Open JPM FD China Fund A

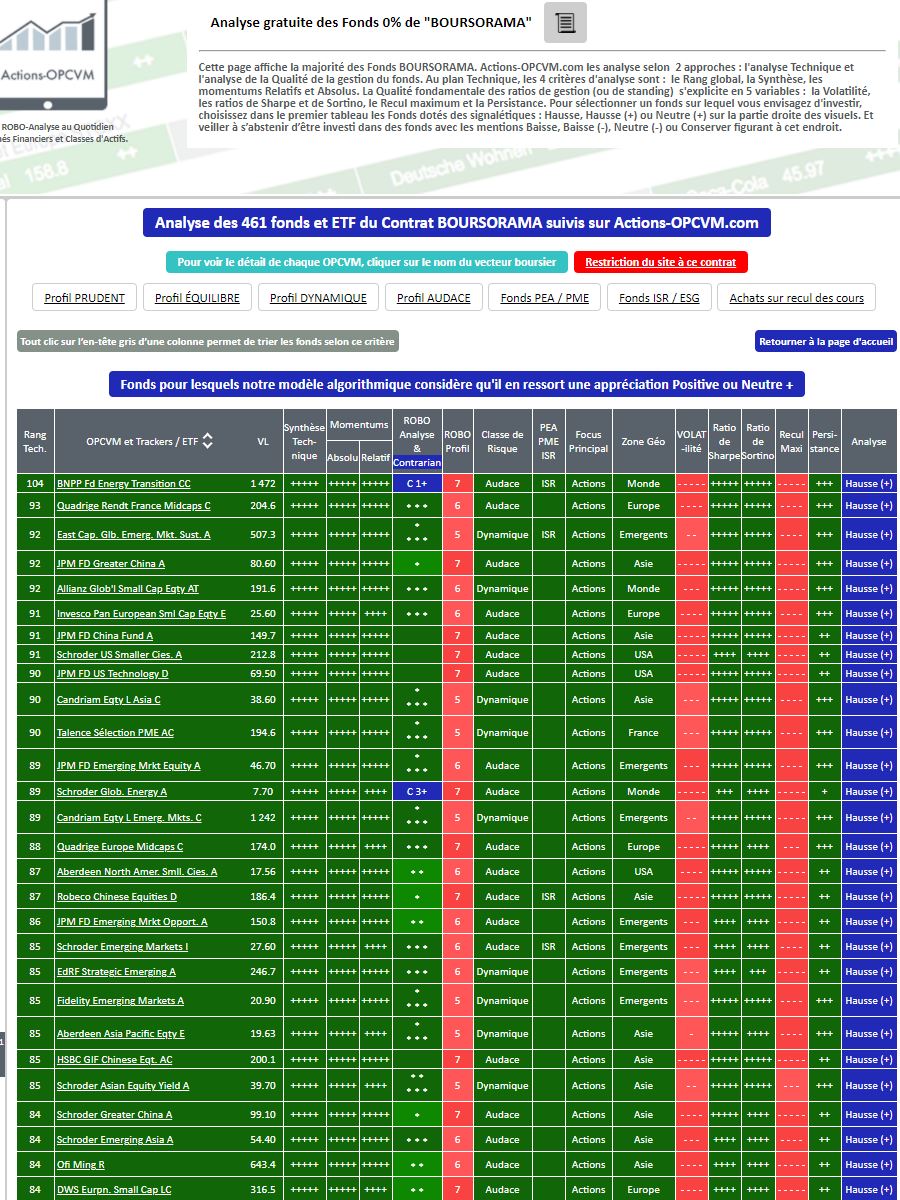pos(104,636)
